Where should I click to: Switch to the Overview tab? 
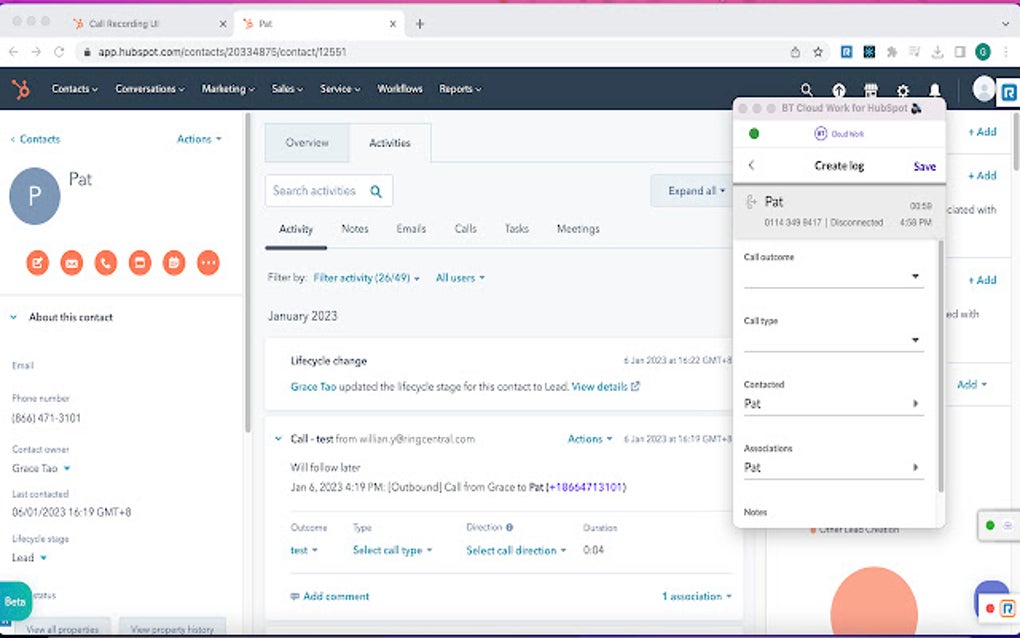pos(307,142)
